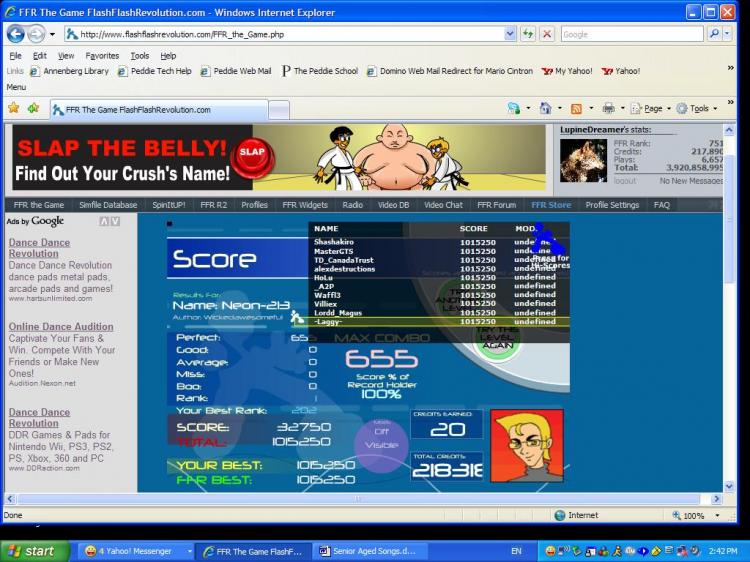Open the Profile Settings nav item
This screenshot has width=750, height=562.
[612, 205]
